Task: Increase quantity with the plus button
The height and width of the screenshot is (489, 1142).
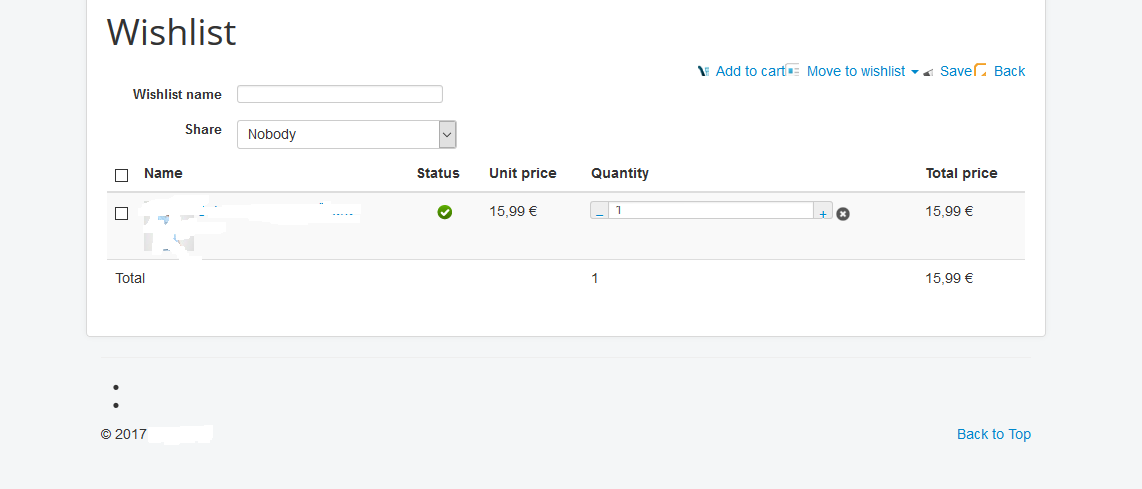Action: point(823,213)
